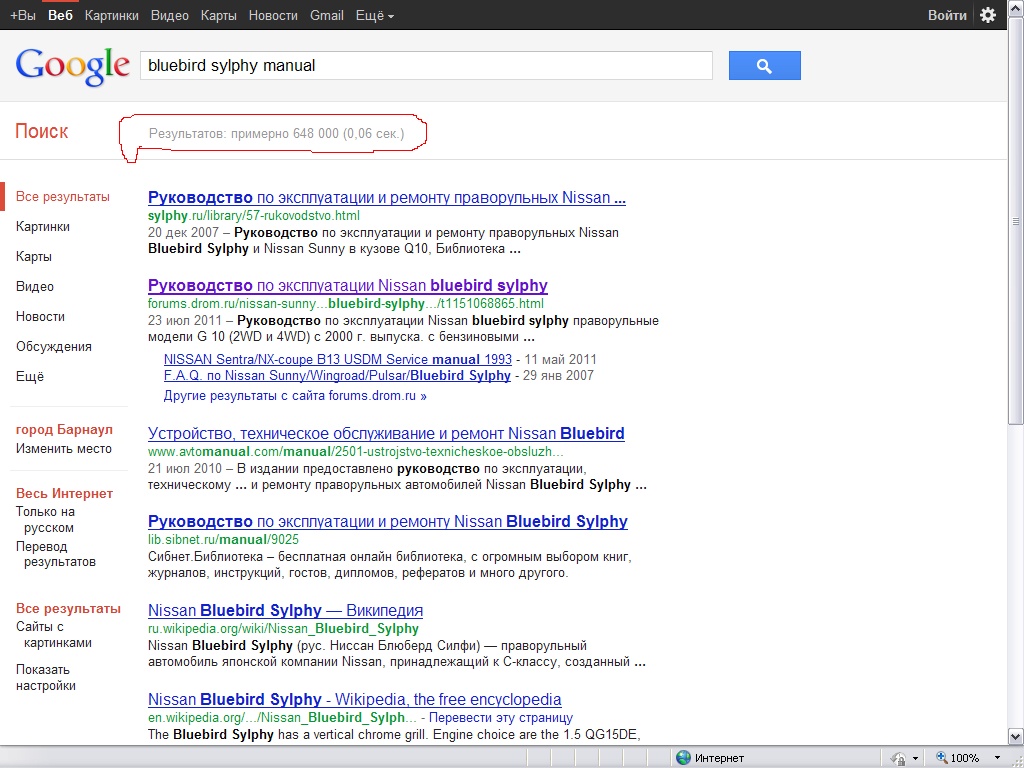The image size is (1024, 768).
Task: Choose Только на русском filter
Action: tap(45, 520)
